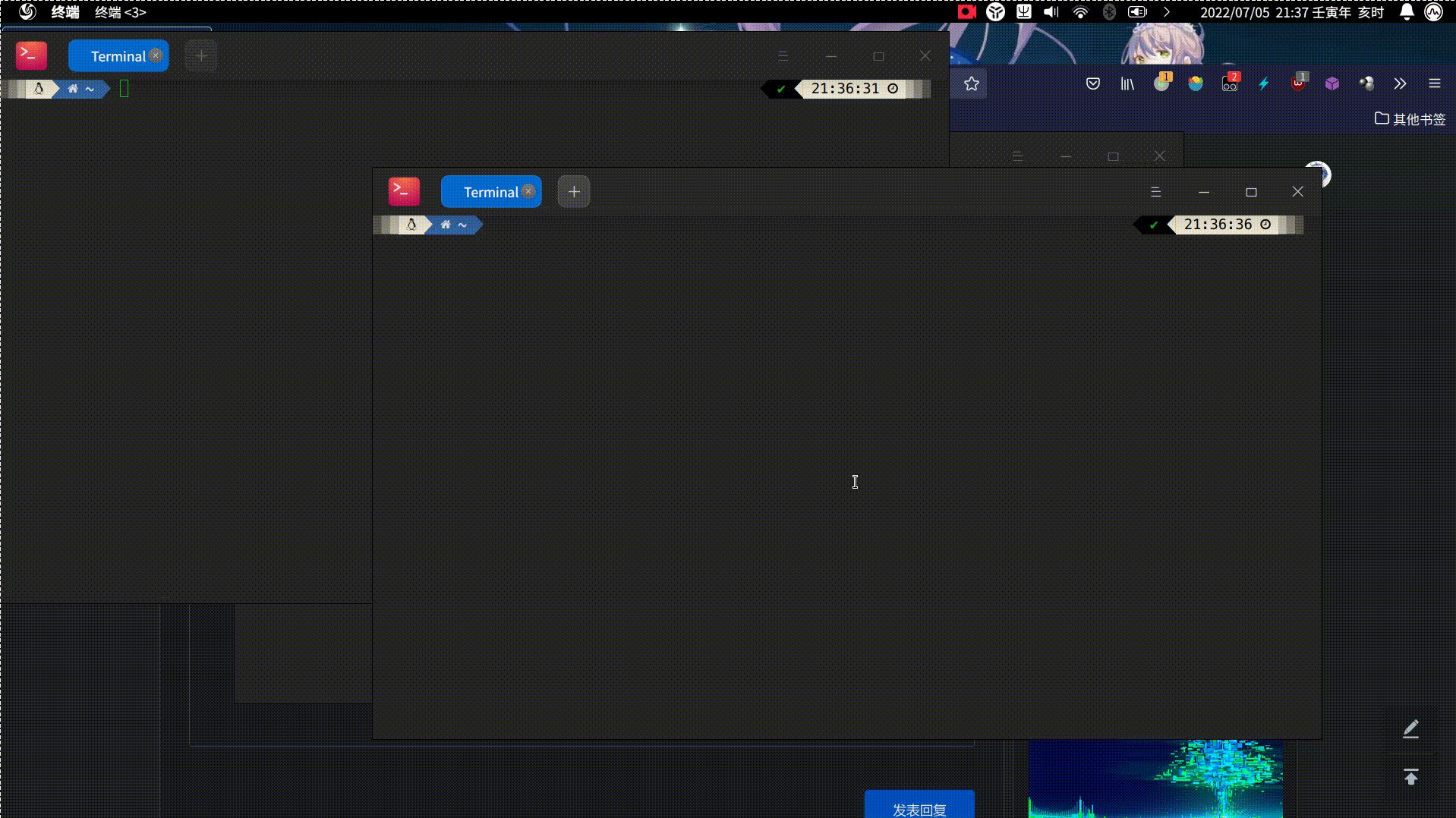Expand the system tray arrow chevron
Image resolution: width=1456 pixels, height=818 pixels.
point(1166,12)
